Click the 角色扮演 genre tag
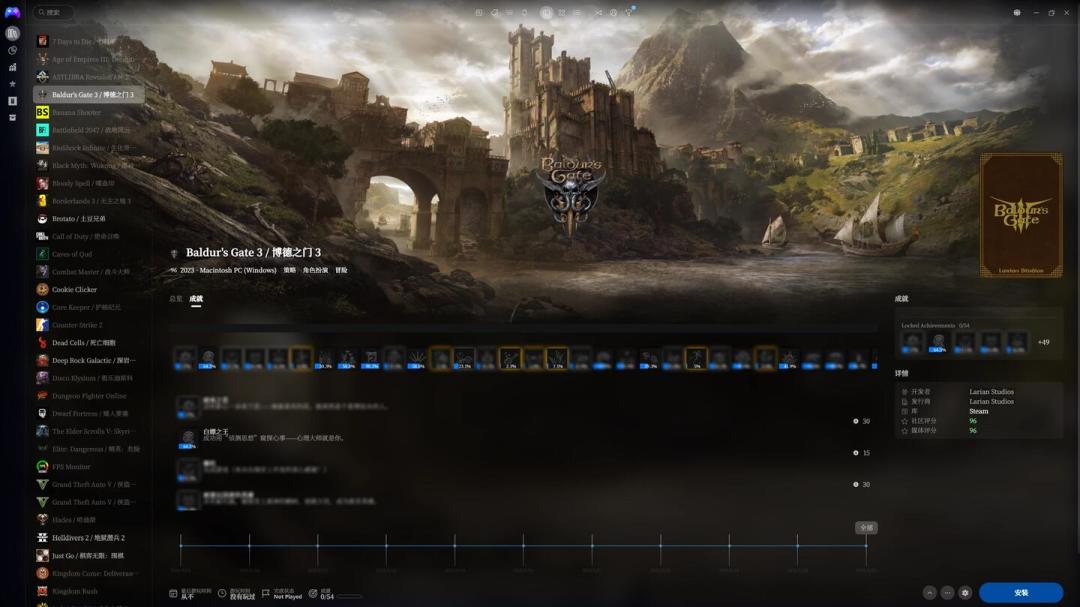The height and width of the screenshot is (607, 1080). (x=315, y=270)
